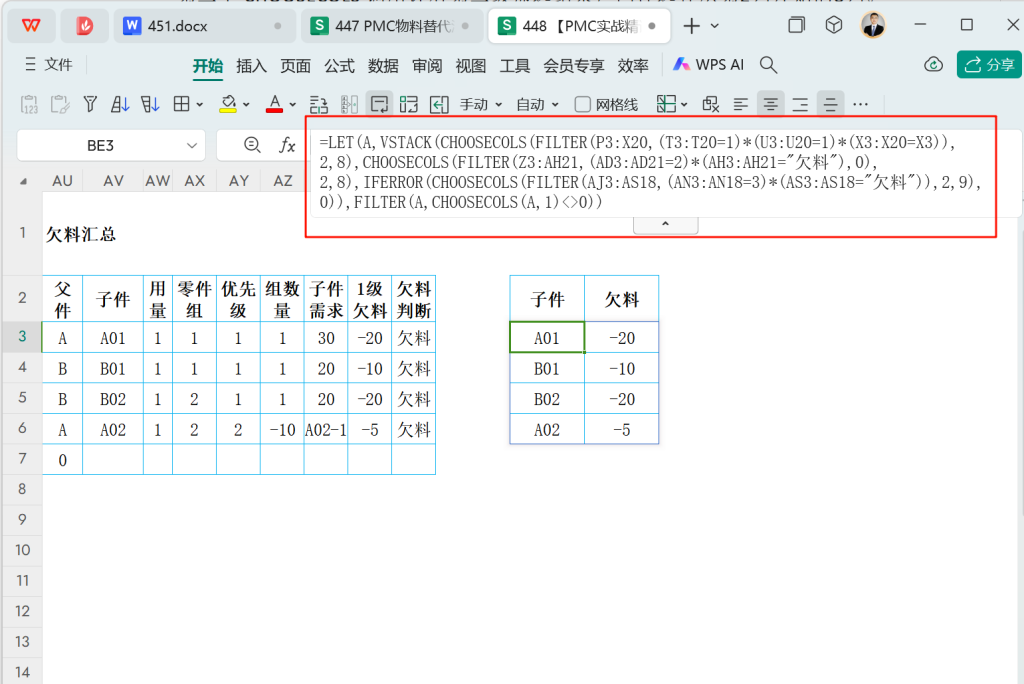Open the user avatar profile
Viewport: 1024px width, 684px height.
[873, 25]
